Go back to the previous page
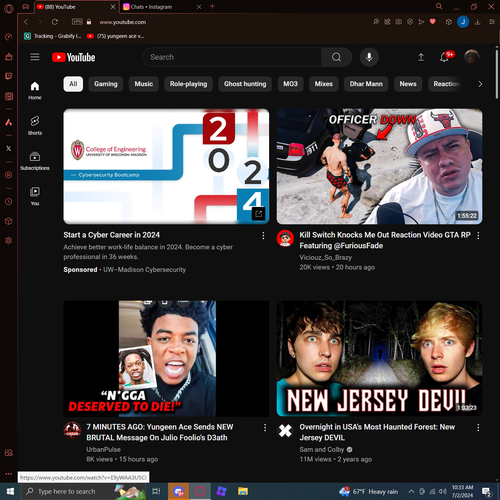 pos(26,22)
